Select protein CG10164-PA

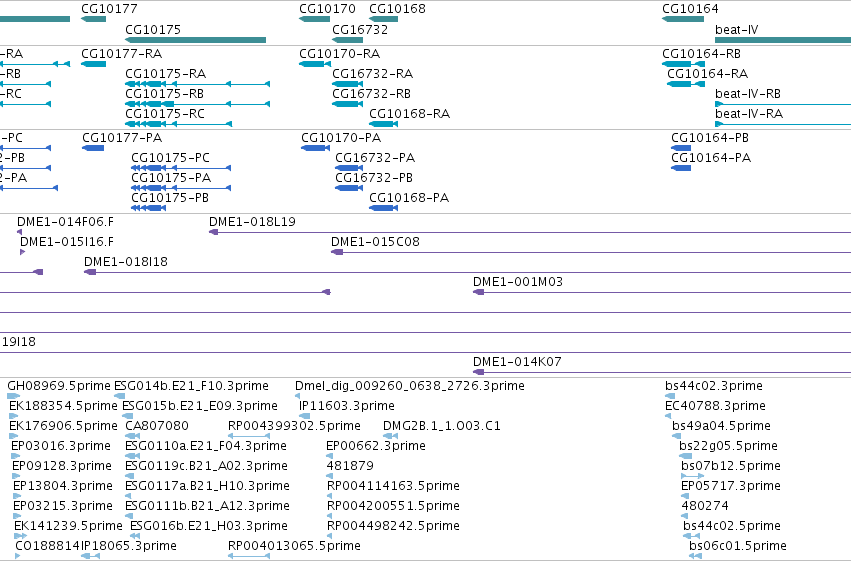pyautogui.click(x=681, y=168)
